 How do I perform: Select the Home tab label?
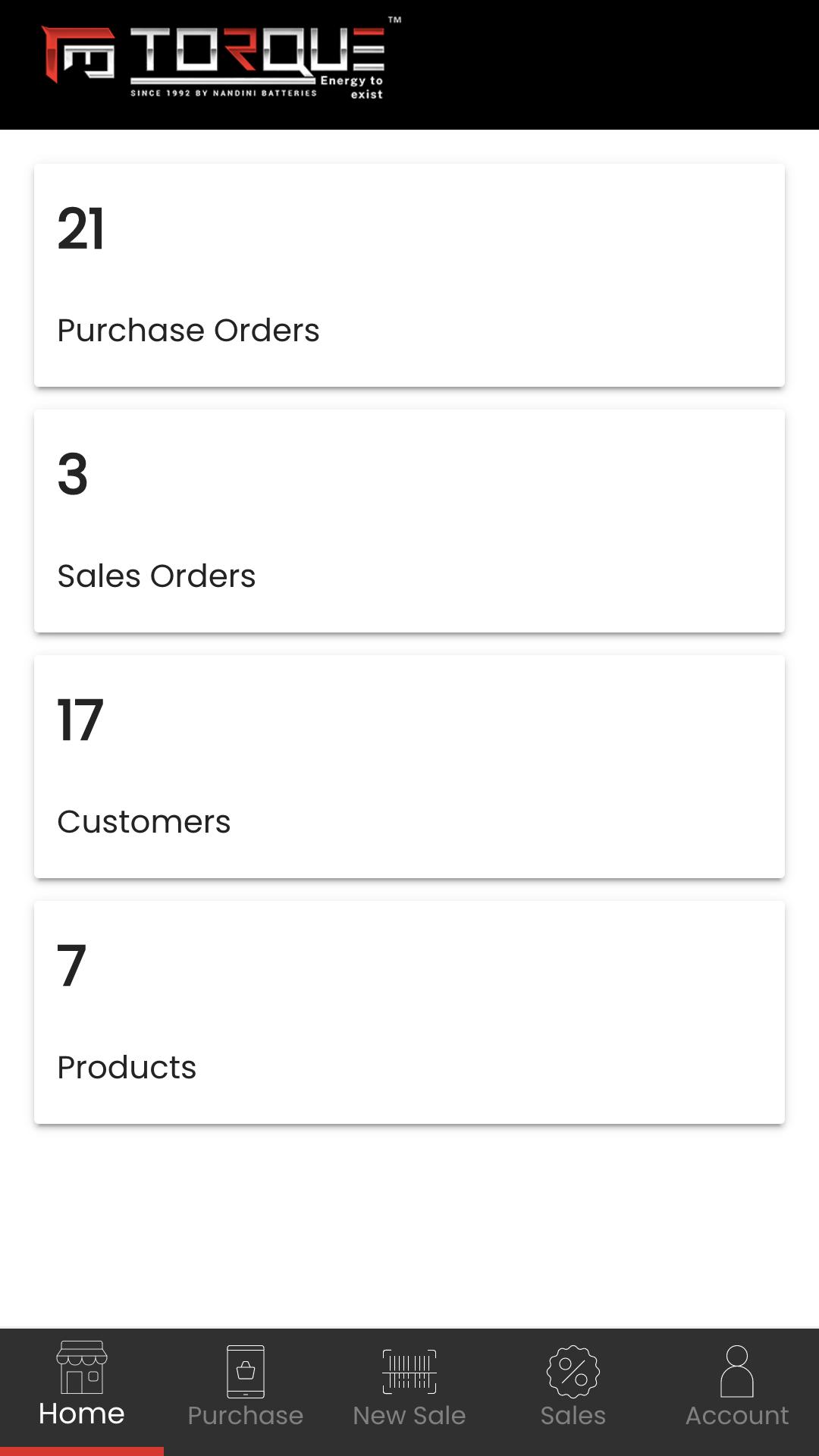[82, 1414]
